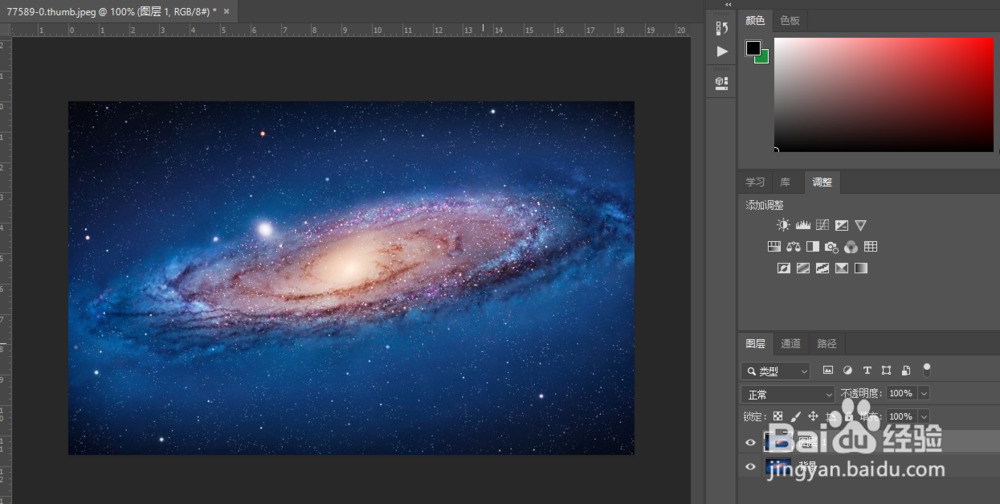Add a Gradient Map adjustment

[x=861, y=268]
